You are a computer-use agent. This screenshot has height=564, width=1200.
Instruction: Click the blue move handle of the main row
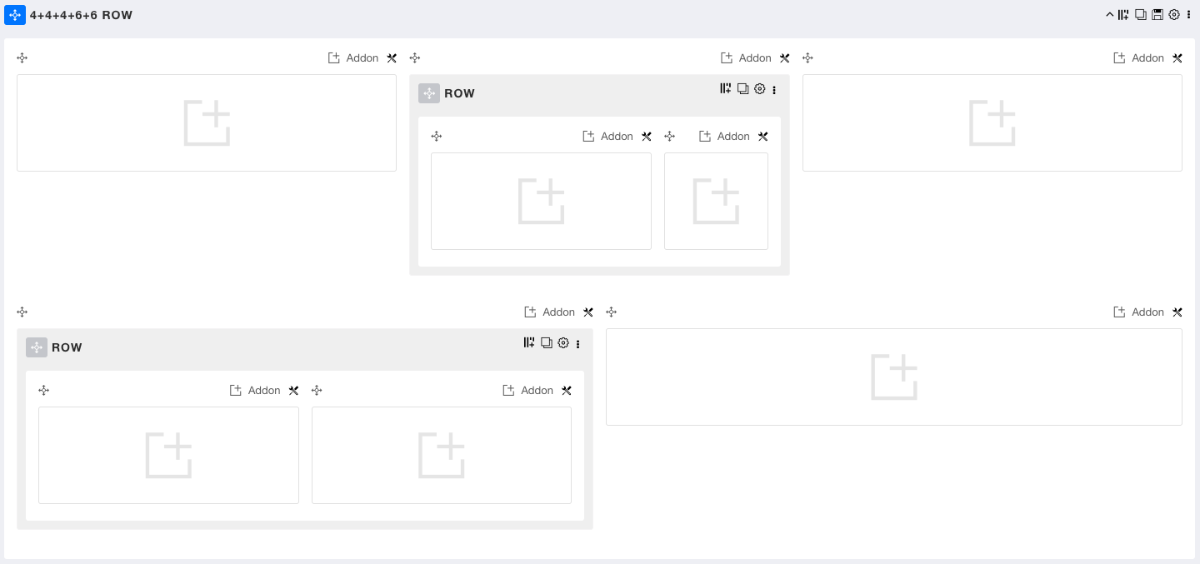point(15,15)
